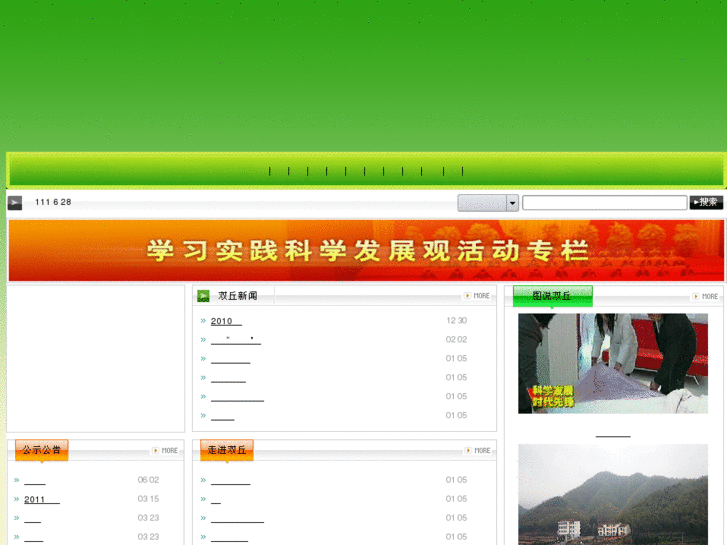Click the ticker text 111 6 28
727x545 pixels.
tap(53, 202)
